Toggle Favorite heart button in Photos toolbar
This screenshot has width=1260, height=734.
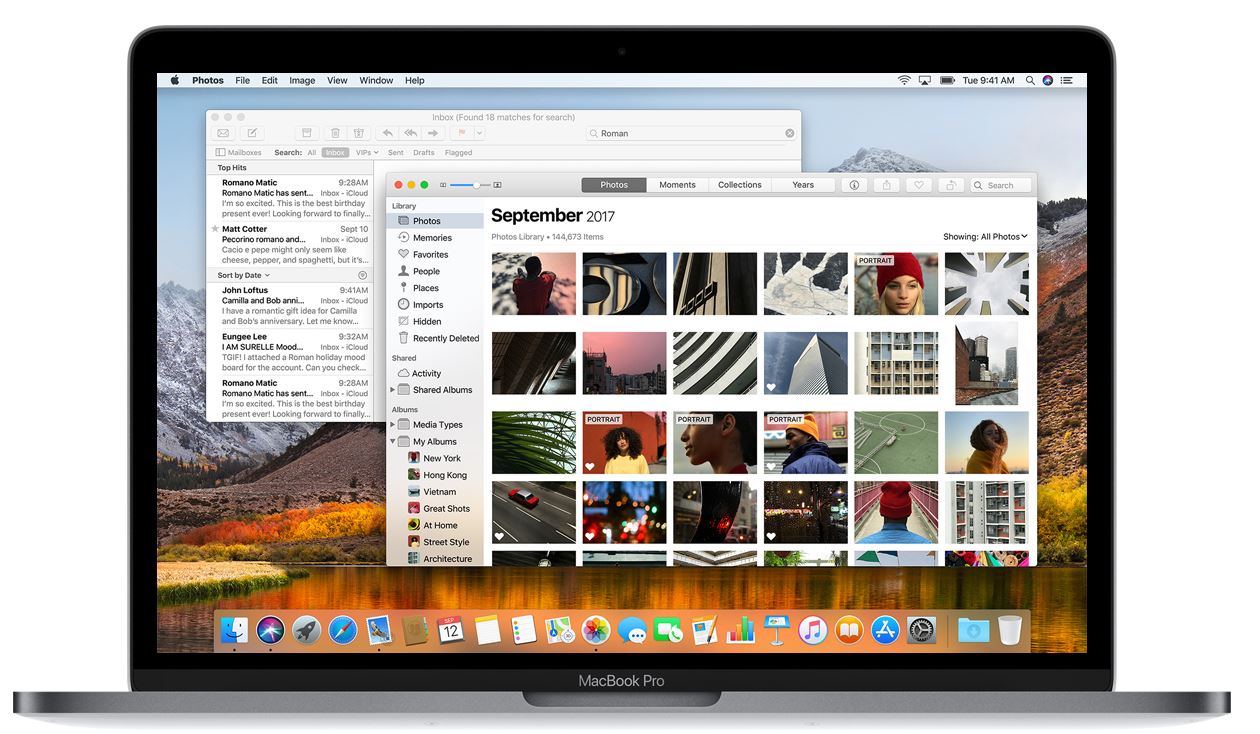pyautogui.click(x=919, y=185)
